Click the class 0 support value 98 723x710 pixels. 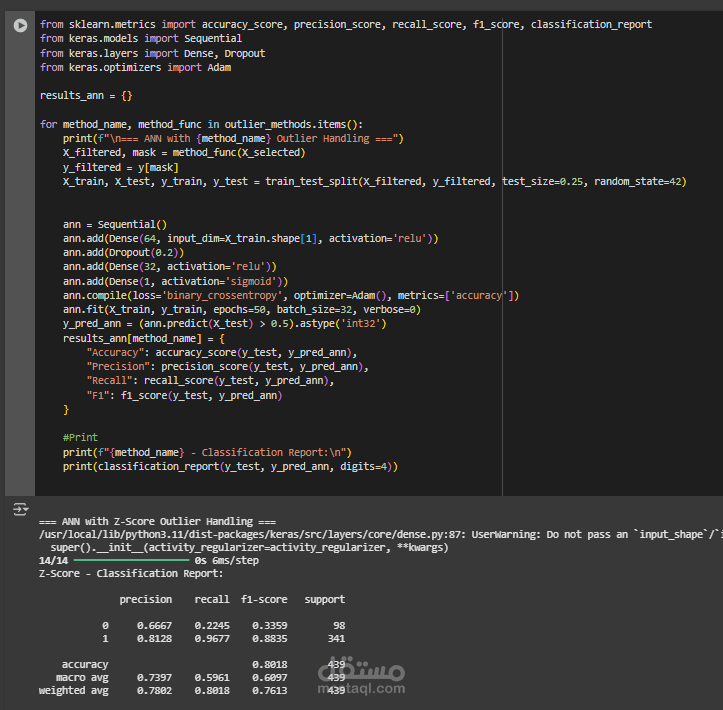(x=339, y=626)
